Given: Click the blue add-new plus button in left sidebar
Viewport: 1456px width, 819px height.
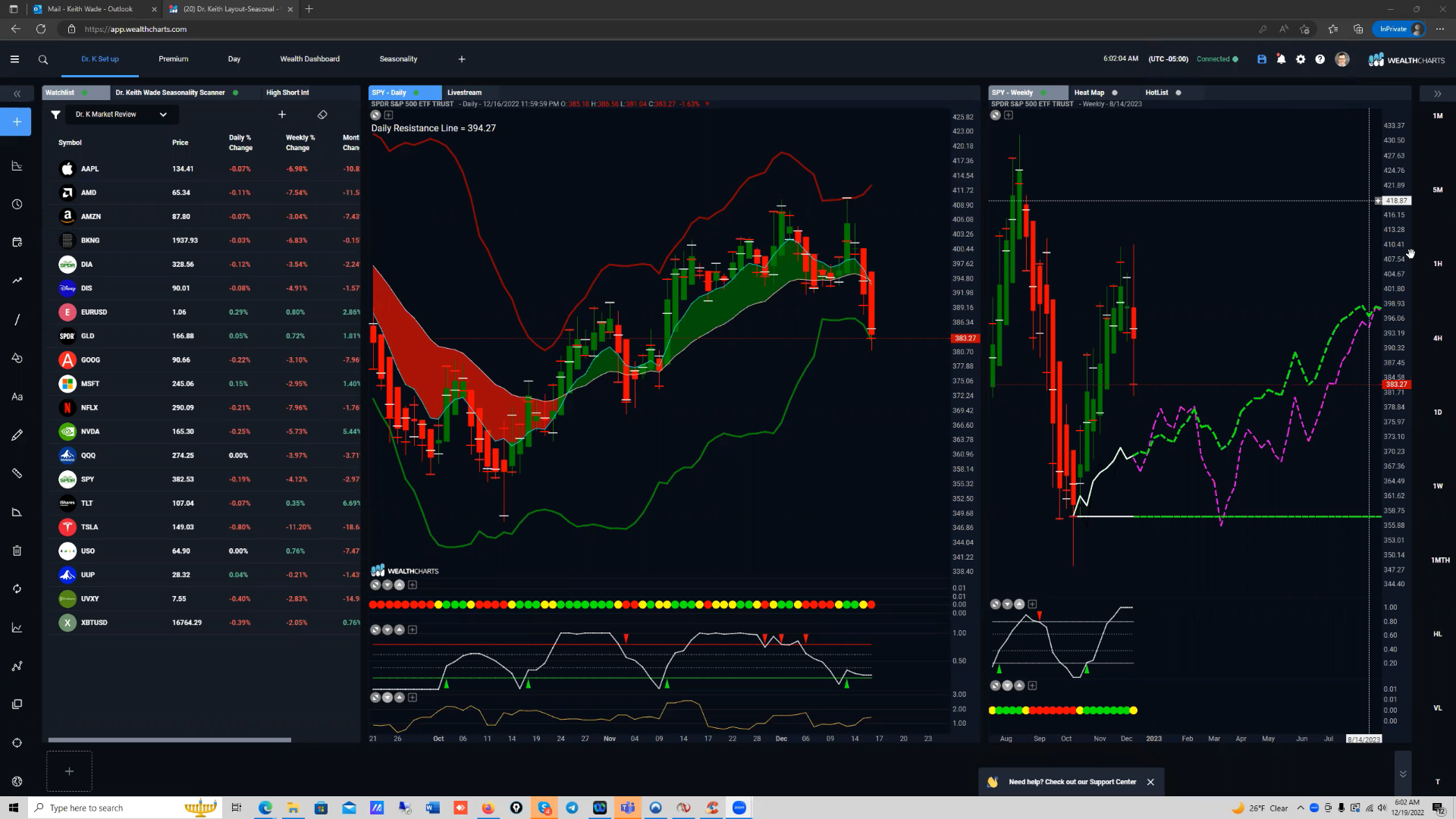Looking at the screenshot, I should tap(16, 121).
